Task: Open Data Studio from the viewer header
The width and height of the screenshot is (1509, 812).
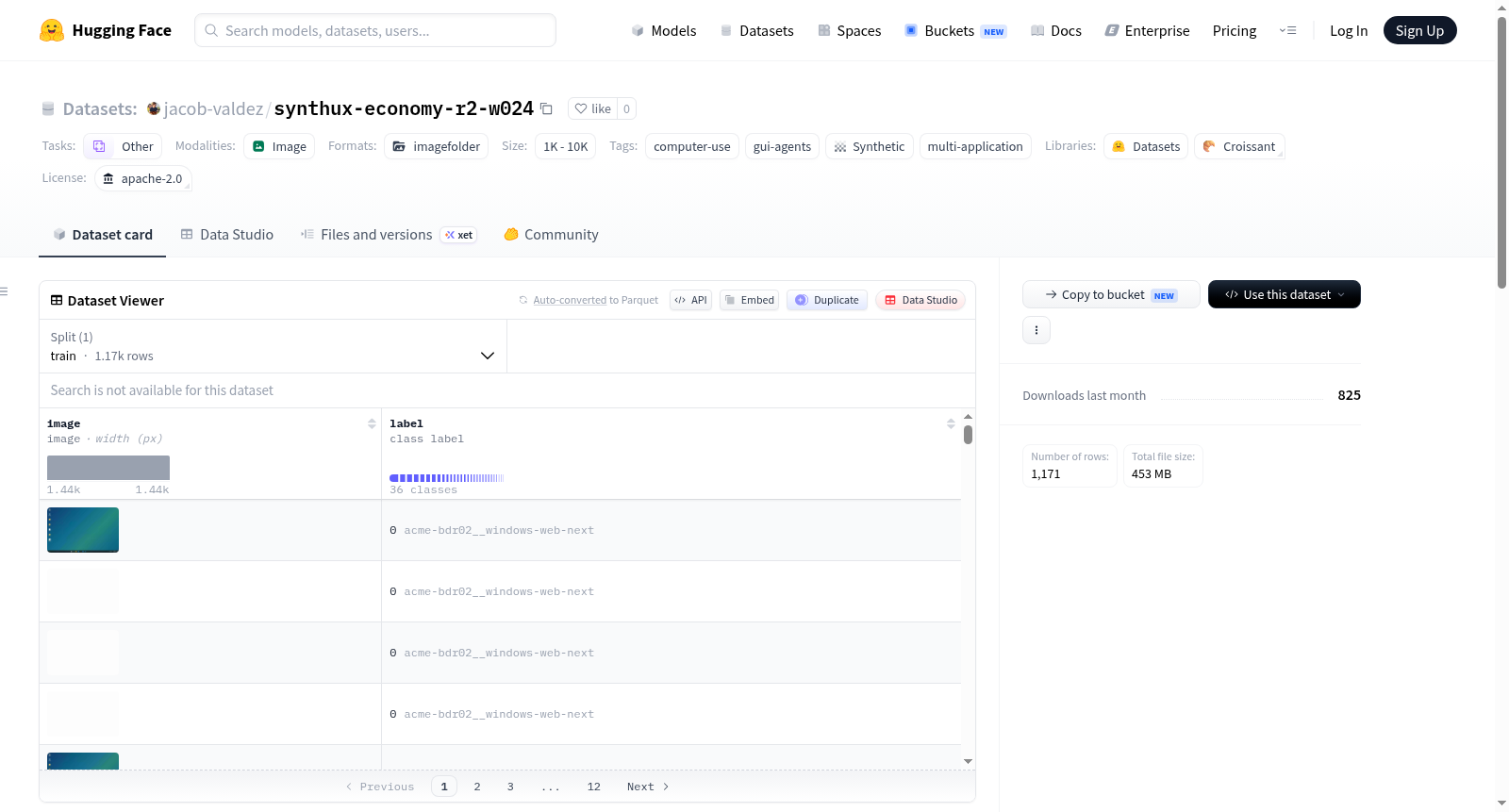Action: (920, 300)
